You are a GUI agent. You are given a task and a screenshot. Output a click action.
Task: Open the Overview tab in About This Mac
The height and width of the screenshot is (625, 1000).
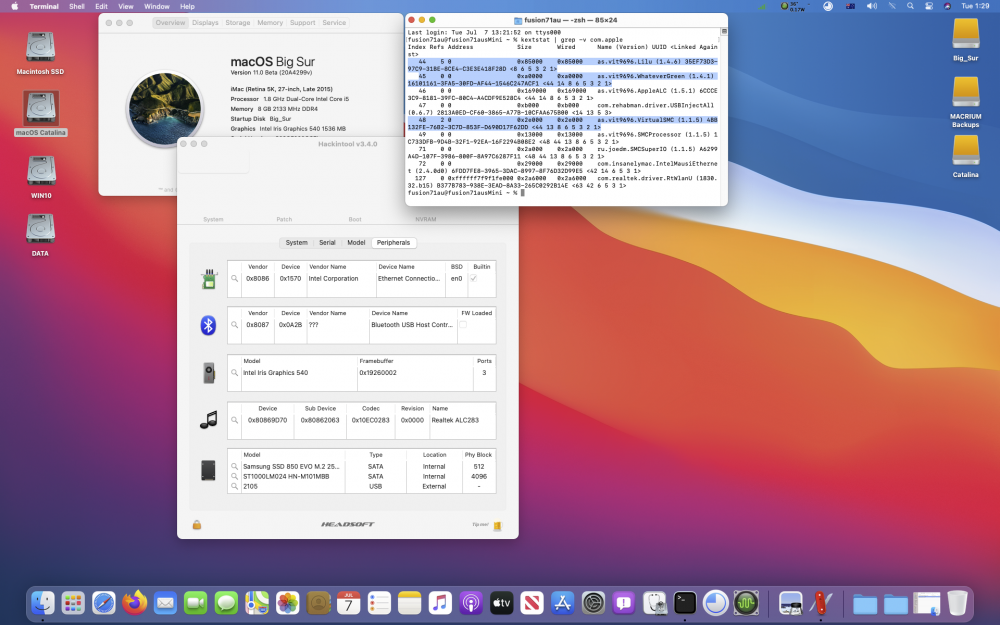(x=170, y=22)
